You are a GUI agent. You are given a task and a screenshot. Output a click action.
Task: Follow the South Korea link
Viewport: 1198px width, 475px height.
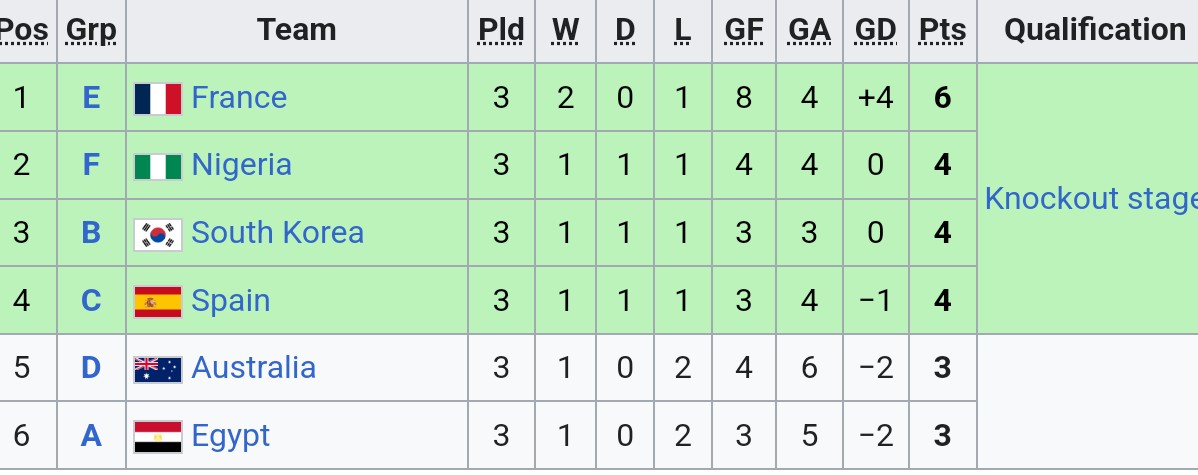coord(277,233)
